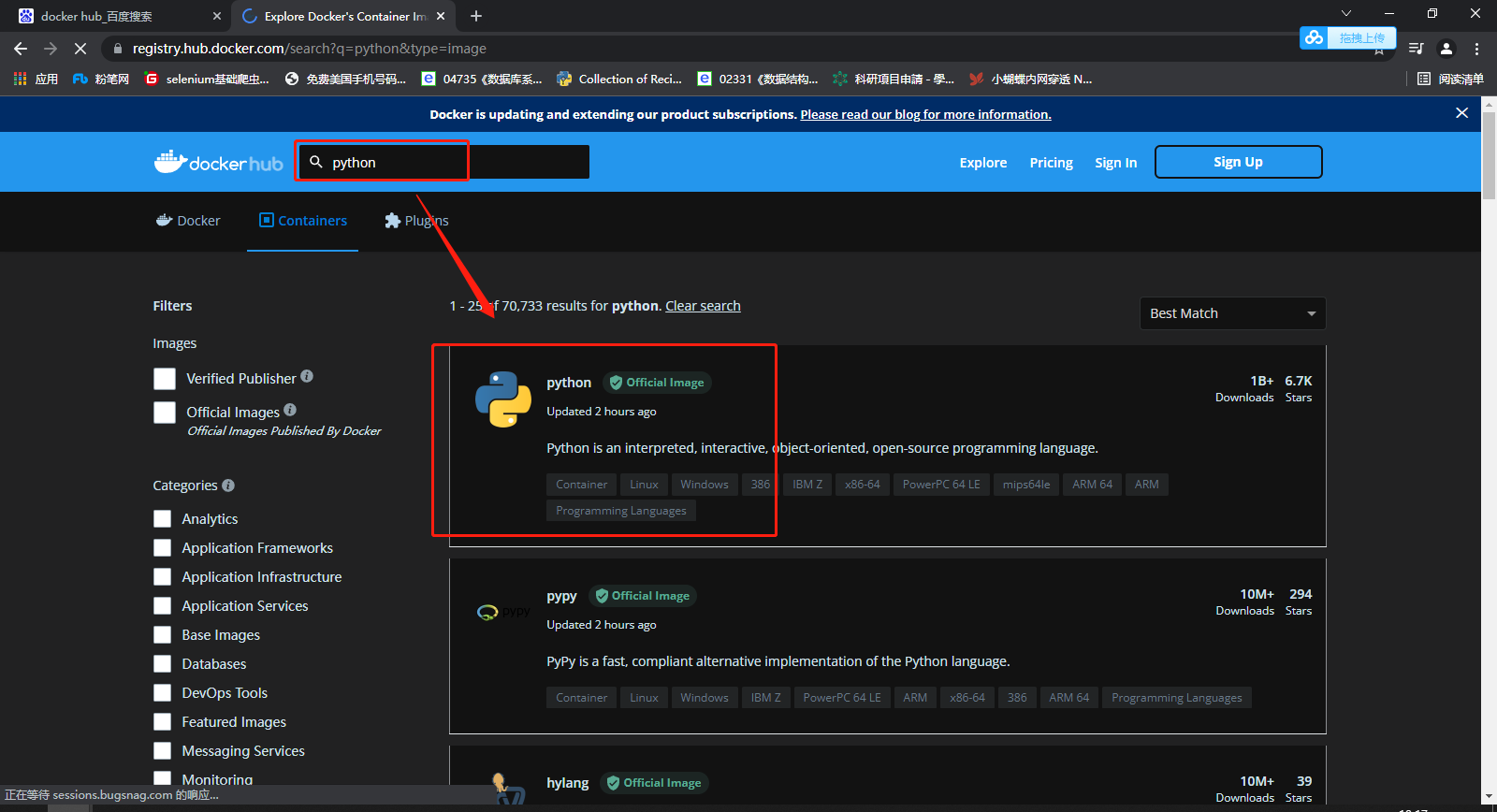Go back to the previous browser page
1497x812 pixels.
[21, 49]
